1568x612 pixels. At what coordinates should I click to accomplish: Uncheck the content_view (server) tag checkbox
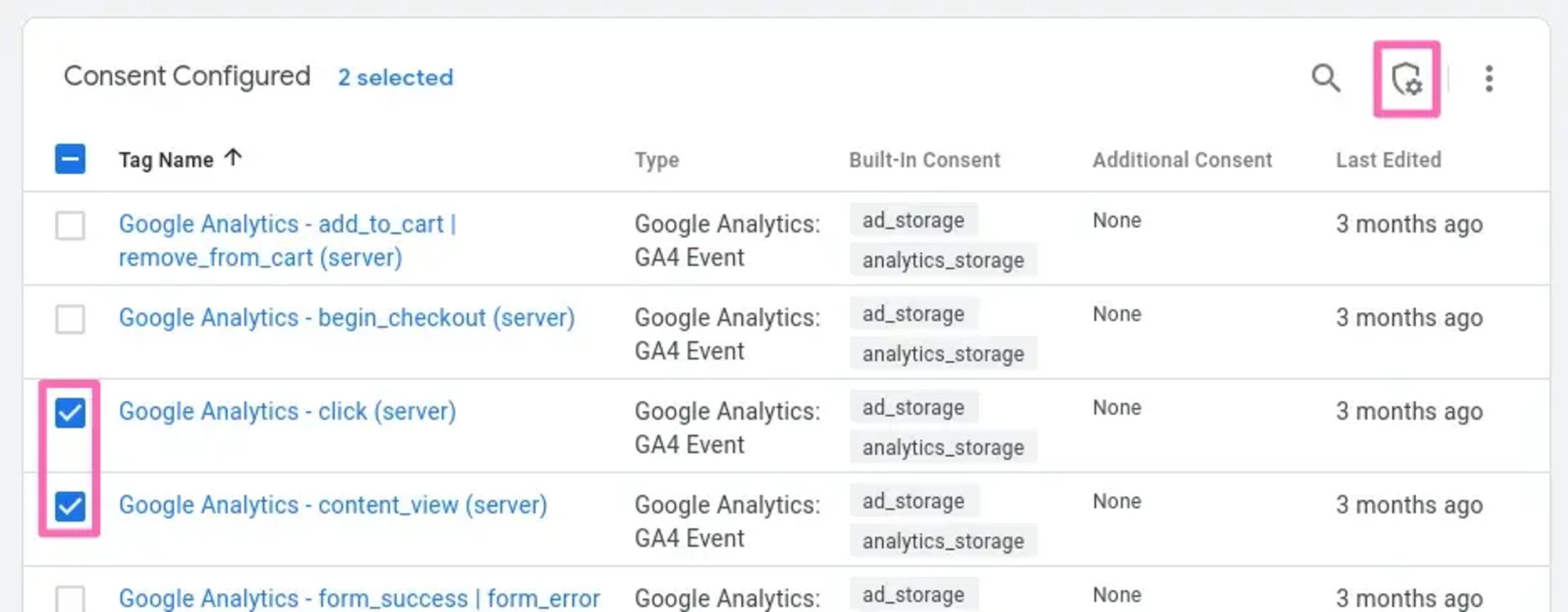click(70, 506)
